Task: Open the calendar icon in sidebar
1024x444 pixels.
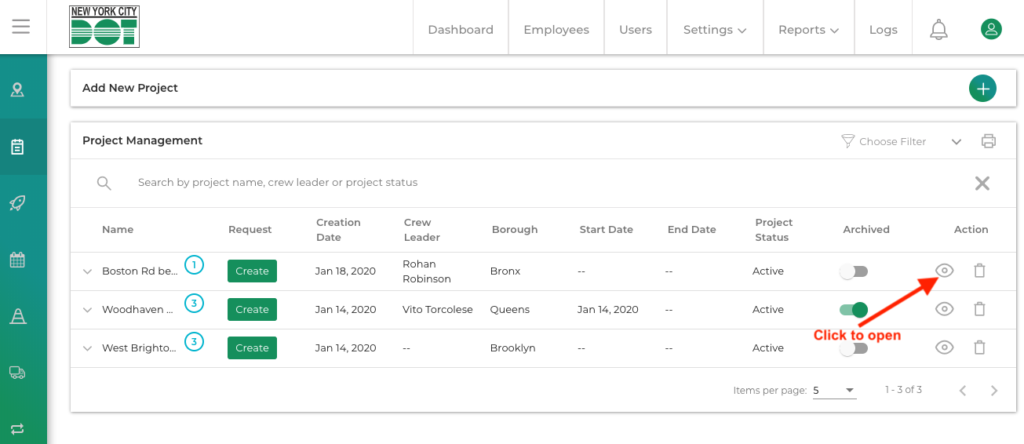Action: point(18,260)
